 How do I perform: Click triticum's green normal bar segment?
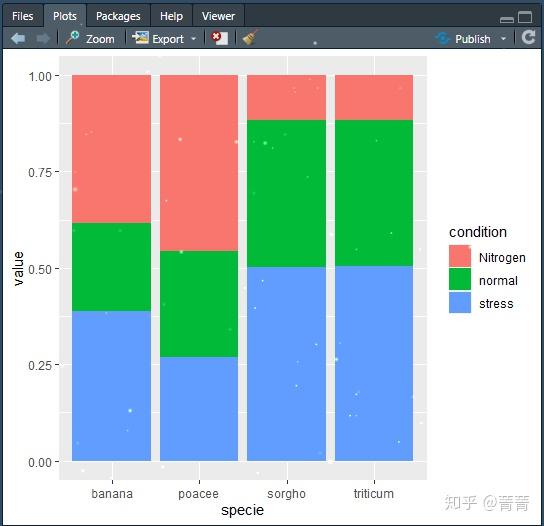tap(374, 193)
